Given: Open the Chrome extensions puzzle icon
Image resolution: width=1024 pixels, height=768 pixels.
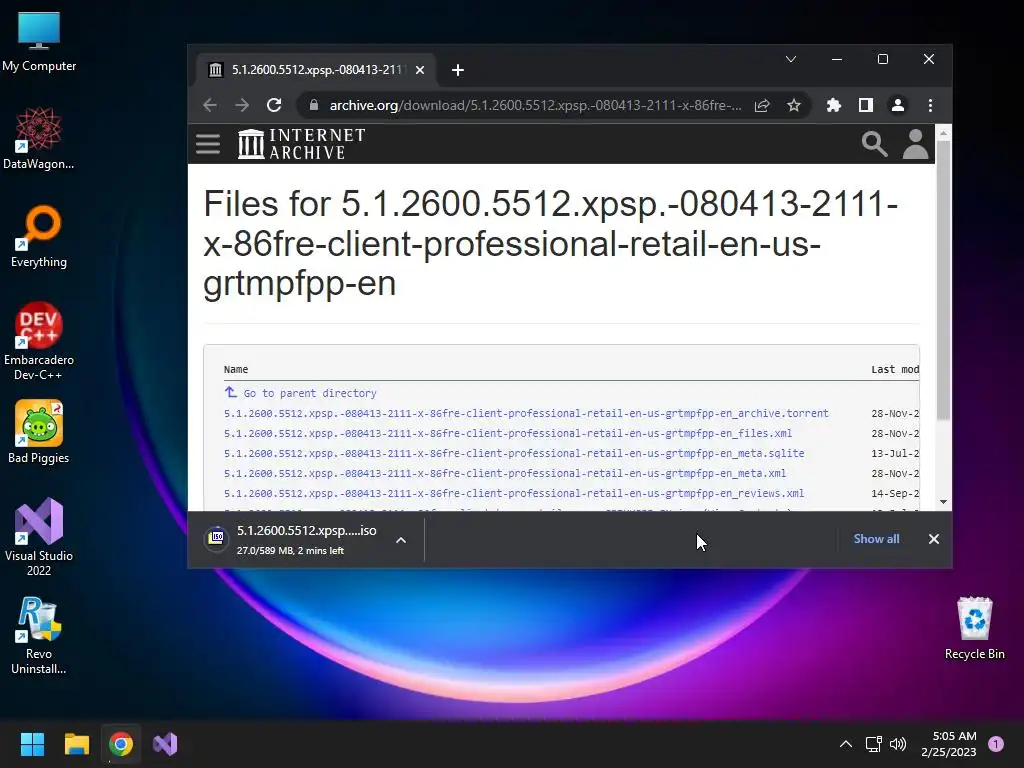Looking at the screenshot, I should tap(833, 105).
